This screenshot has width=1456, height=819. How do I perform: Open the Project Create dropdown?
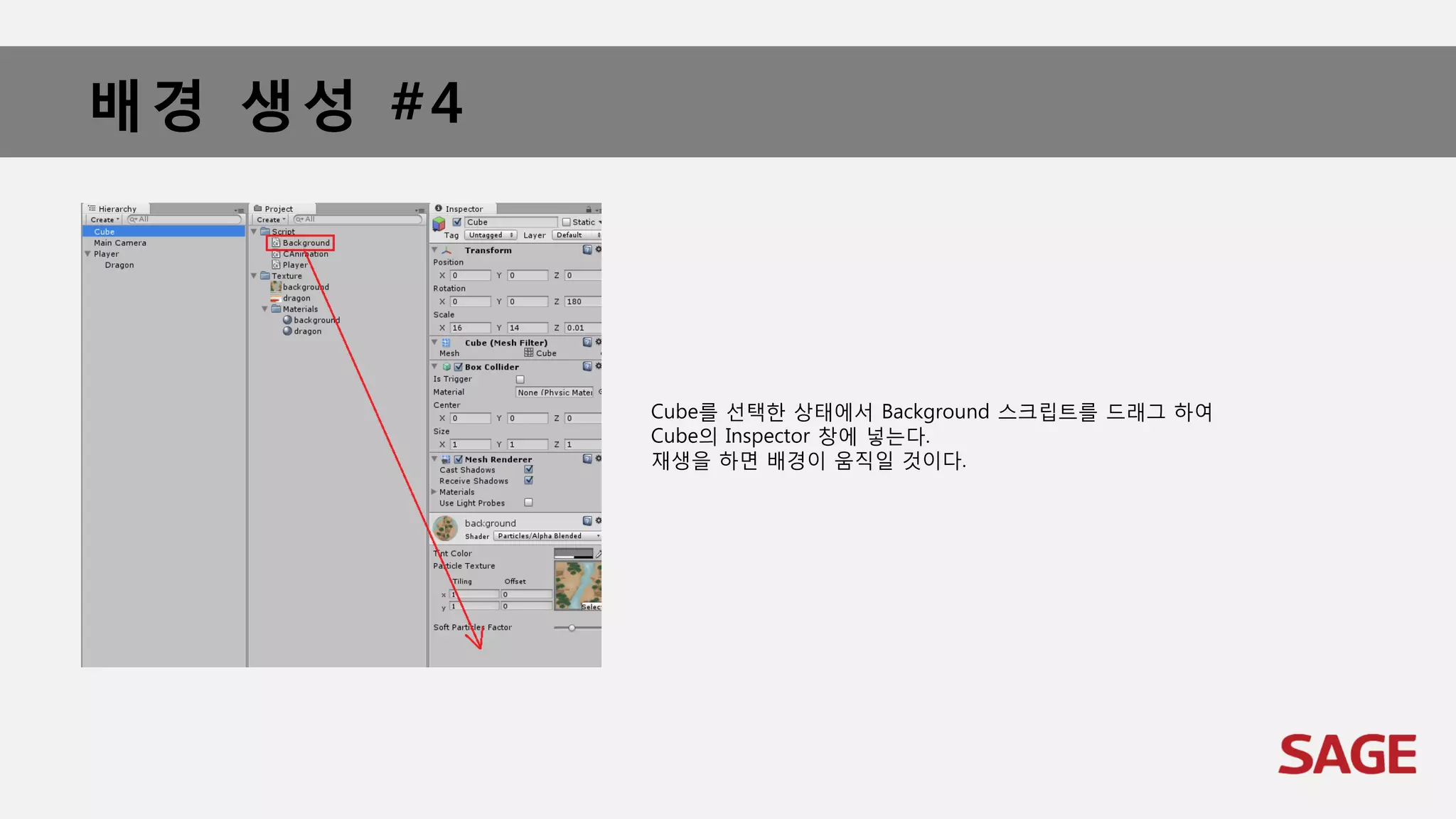[271, 220]
